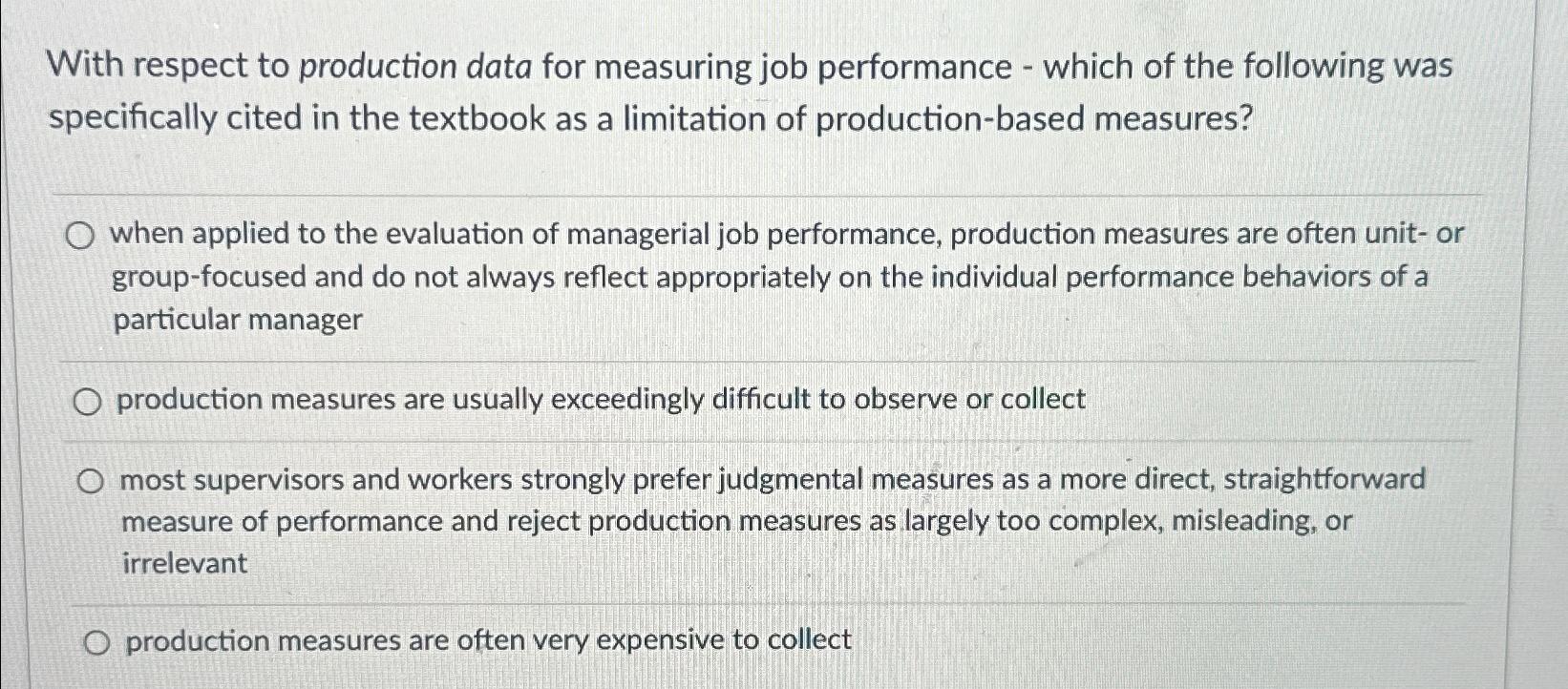Screen dimensions: 1568x689
Task: Click the phrase 'particular manager'
Action: [x=238, y=319]
